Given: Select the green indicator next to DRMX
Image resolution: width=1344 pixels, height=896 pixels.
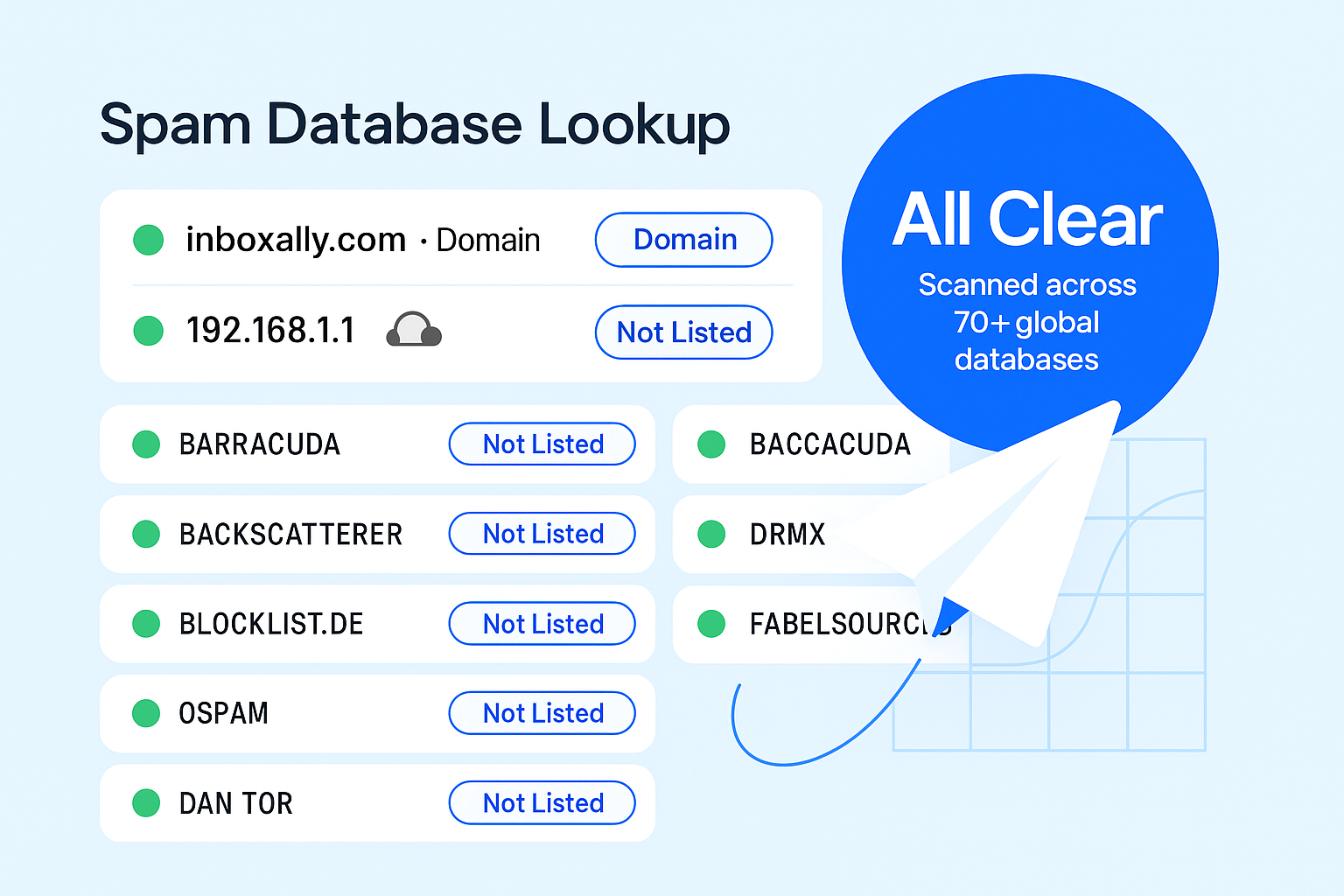Looking at the screenshot, I should [x=710, y=535].
